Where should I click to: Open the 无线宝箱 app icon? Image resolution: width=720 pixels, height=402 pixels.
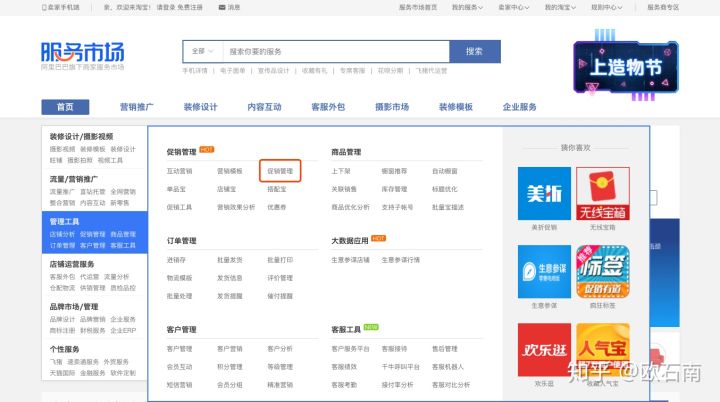point(603,192)
